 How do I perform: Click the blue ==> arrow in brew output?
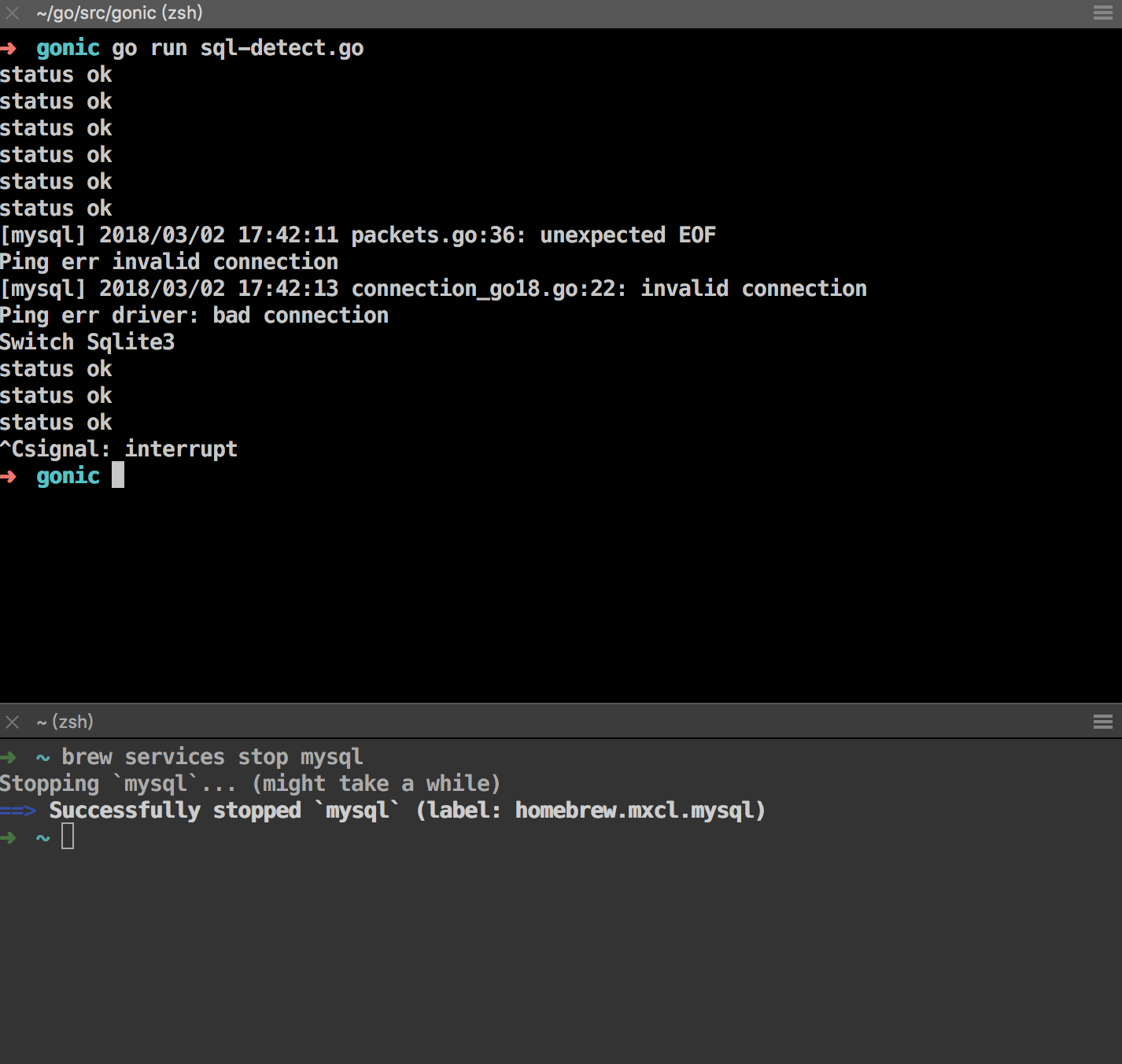(18, 811)
